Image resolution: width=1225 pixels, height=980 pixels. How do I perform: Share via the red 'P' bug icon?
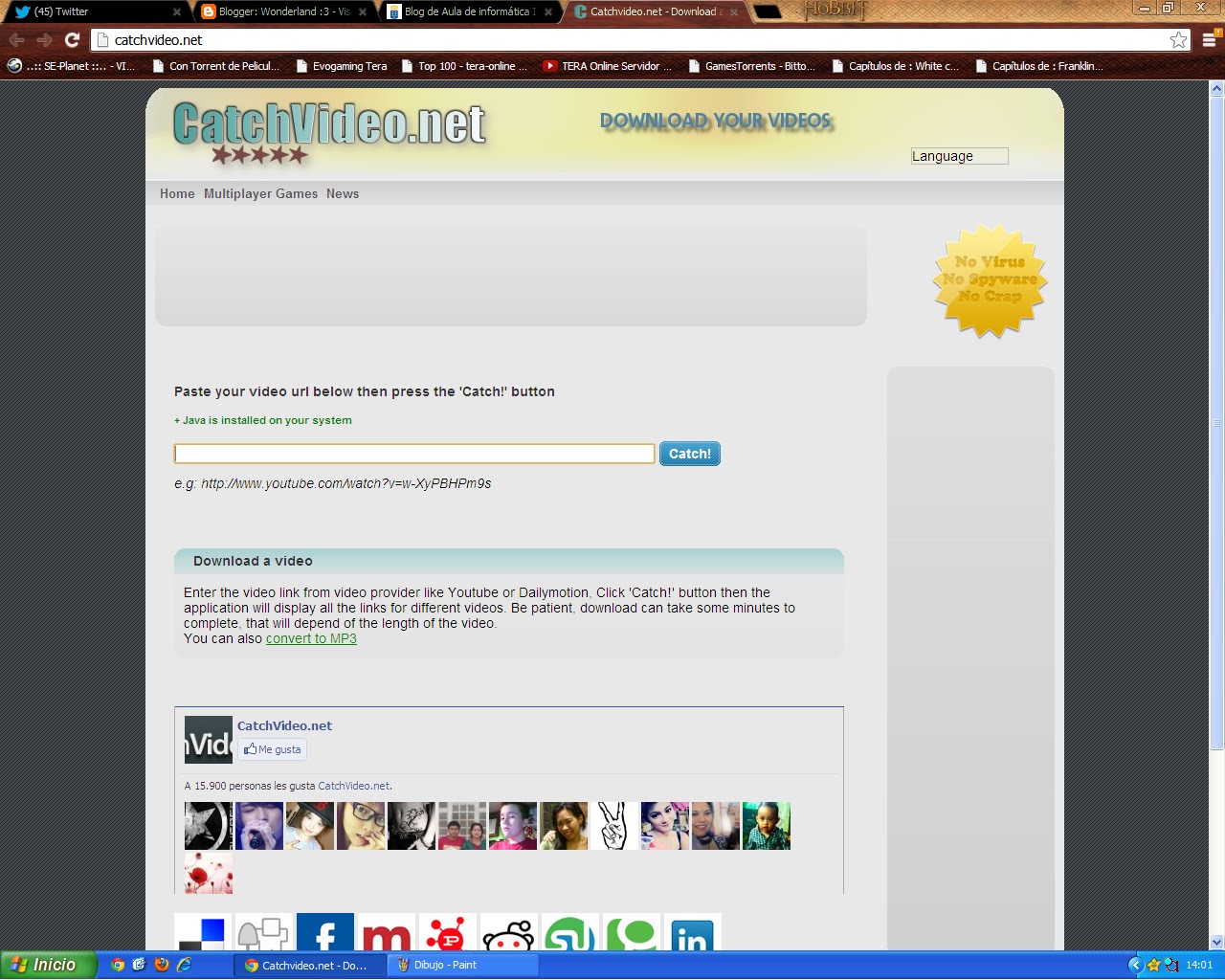448,932
